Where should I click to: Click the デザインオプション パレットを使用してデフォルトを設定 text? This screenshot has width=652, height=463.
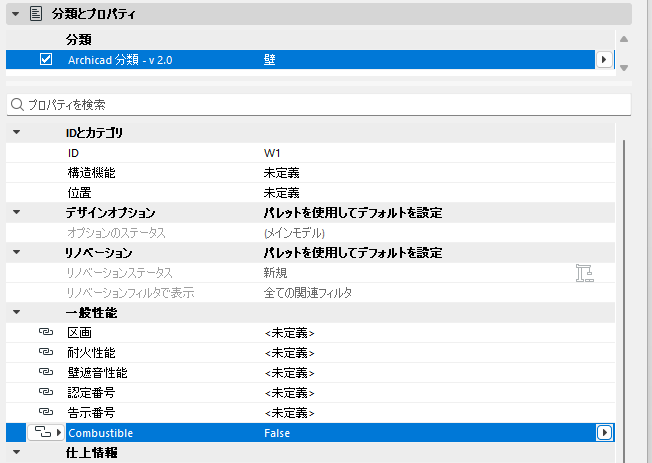tap(353, 213)
